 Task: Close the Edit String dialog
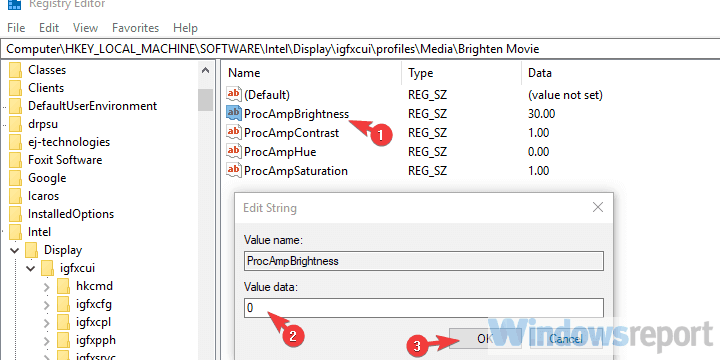coord(597,208)
